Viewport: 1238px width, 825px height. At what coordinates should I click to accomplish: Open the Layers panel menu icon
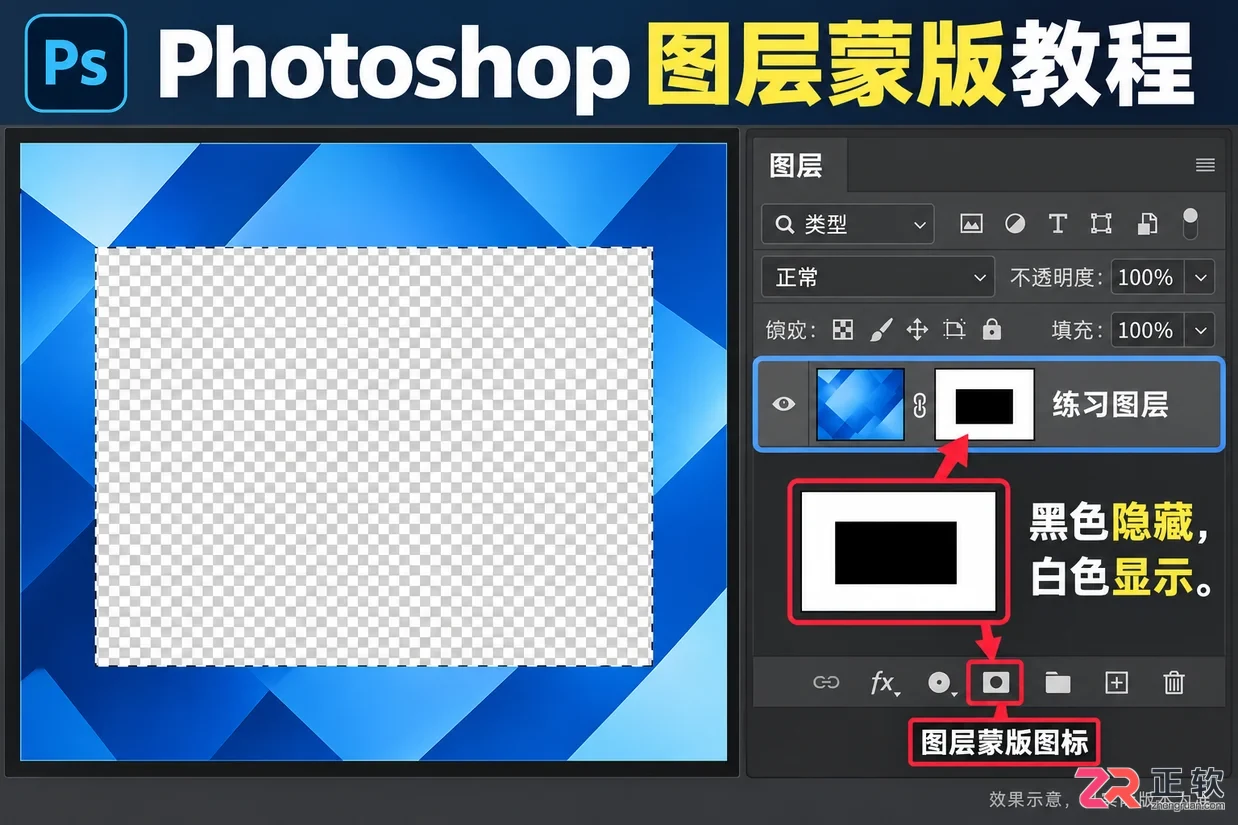tap(1204, 165)
